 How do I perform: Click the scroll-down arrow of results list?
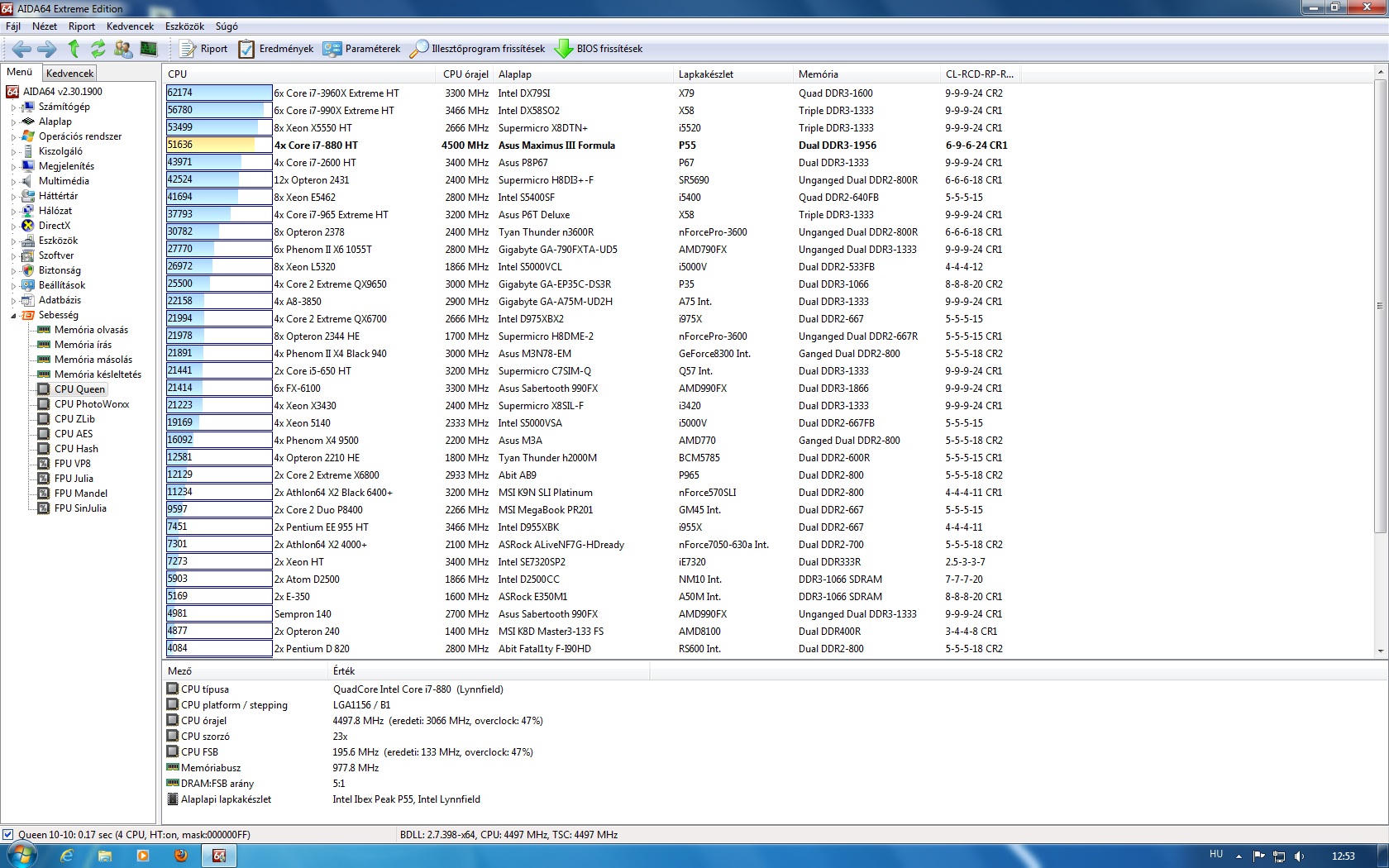pyautogui.click(x=1380, y=651)
